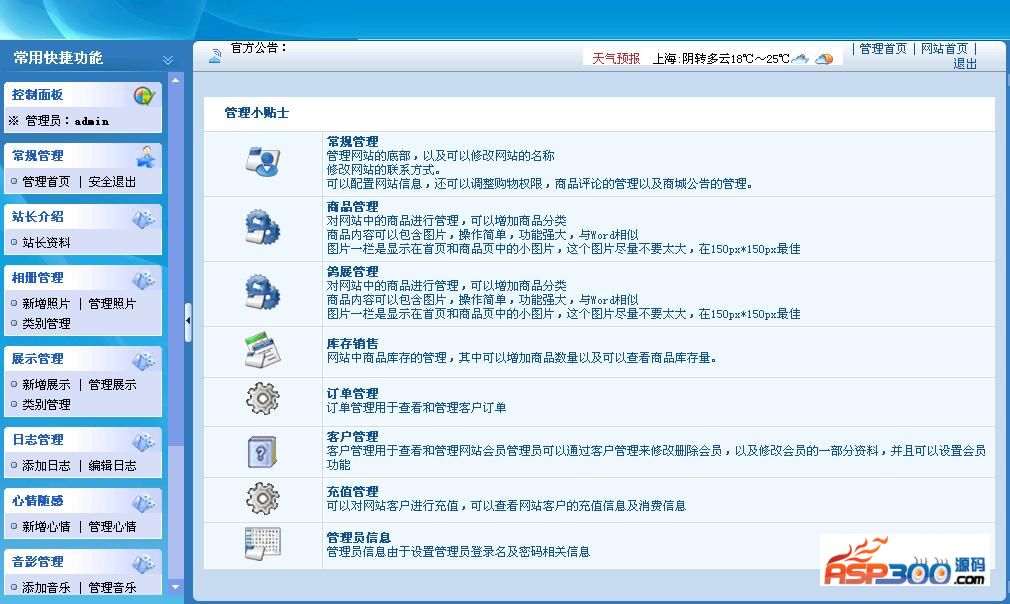Click the 订单管理 tip title
This screenshot has width=1010, height=604.
click(352, 393)
